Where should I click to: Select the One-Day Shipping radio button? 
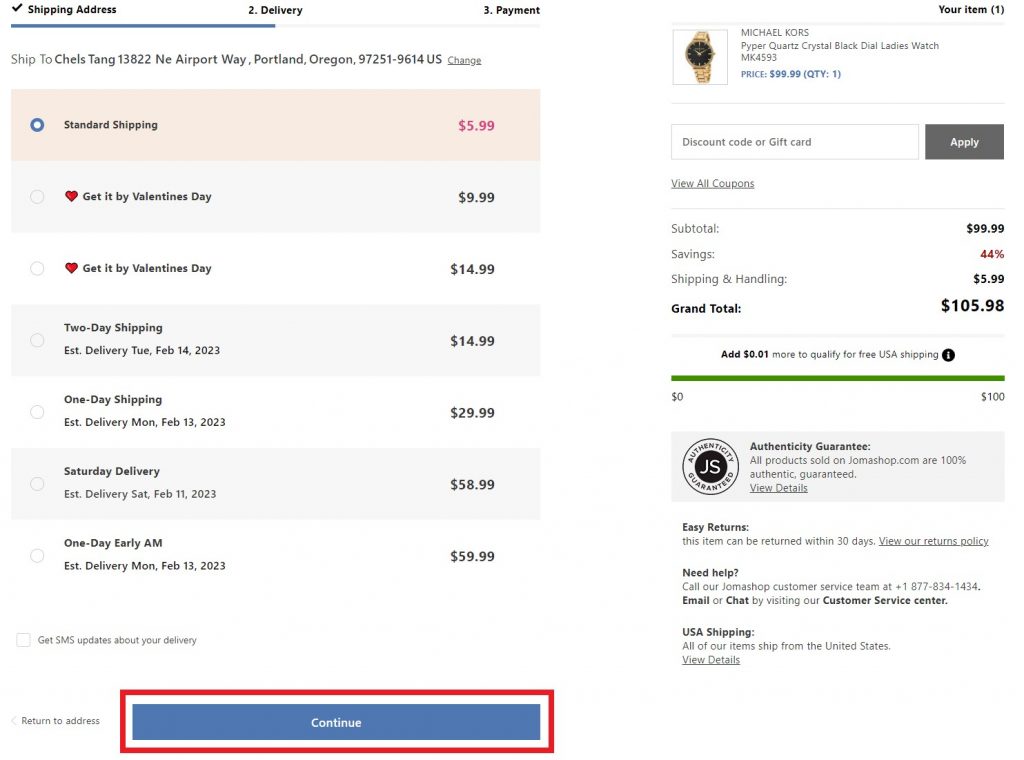tap(37, 412)
